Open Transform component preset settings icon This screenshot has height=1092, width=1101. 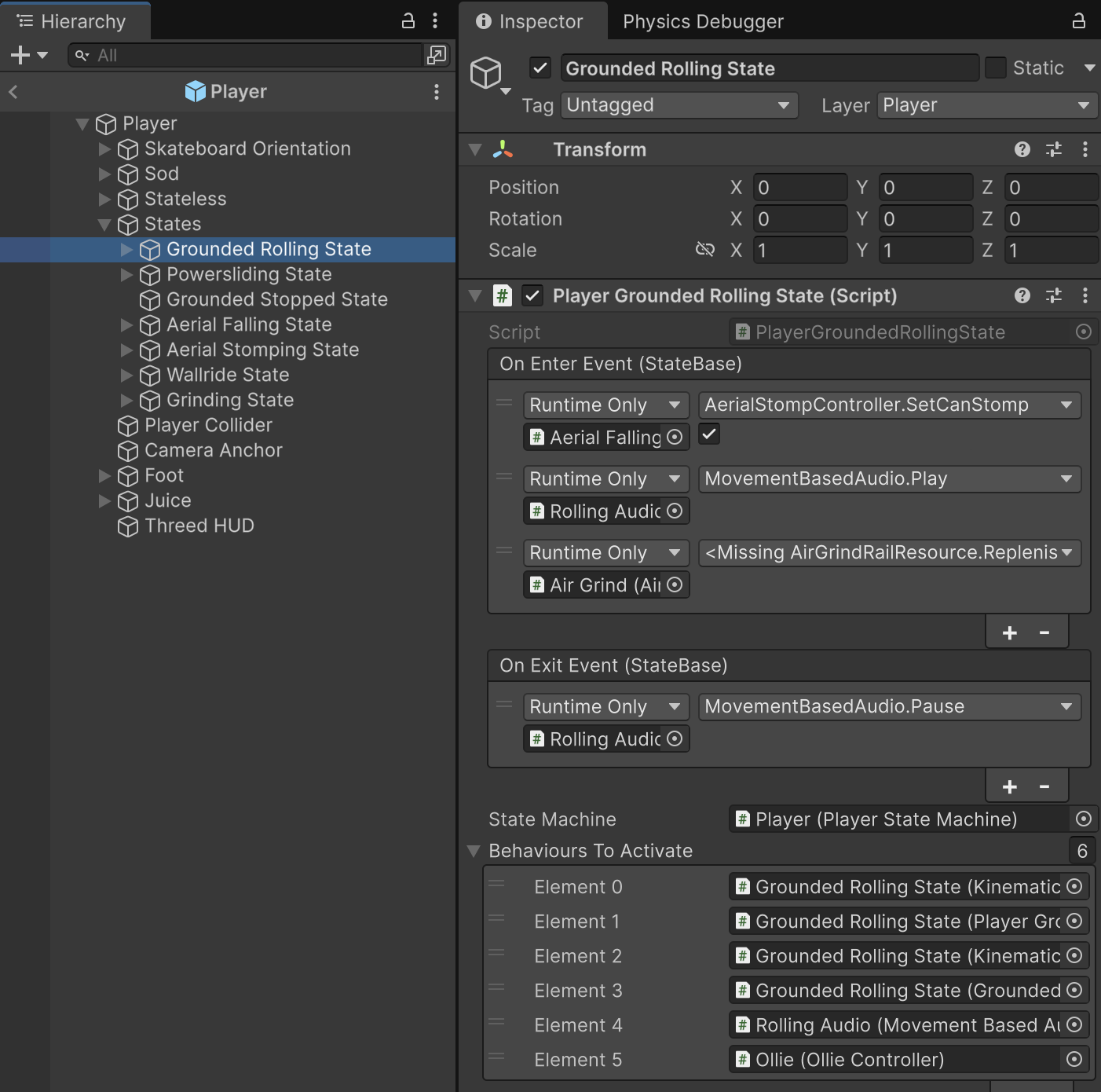(x=1053, y=149)
